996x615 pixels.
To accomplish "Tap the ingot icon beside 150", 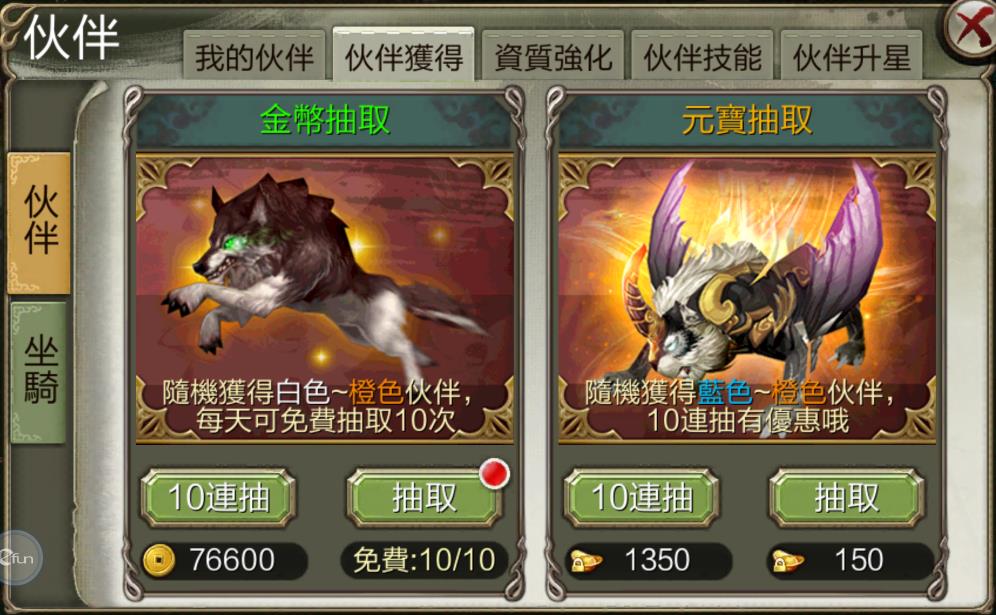I will 788,561.
